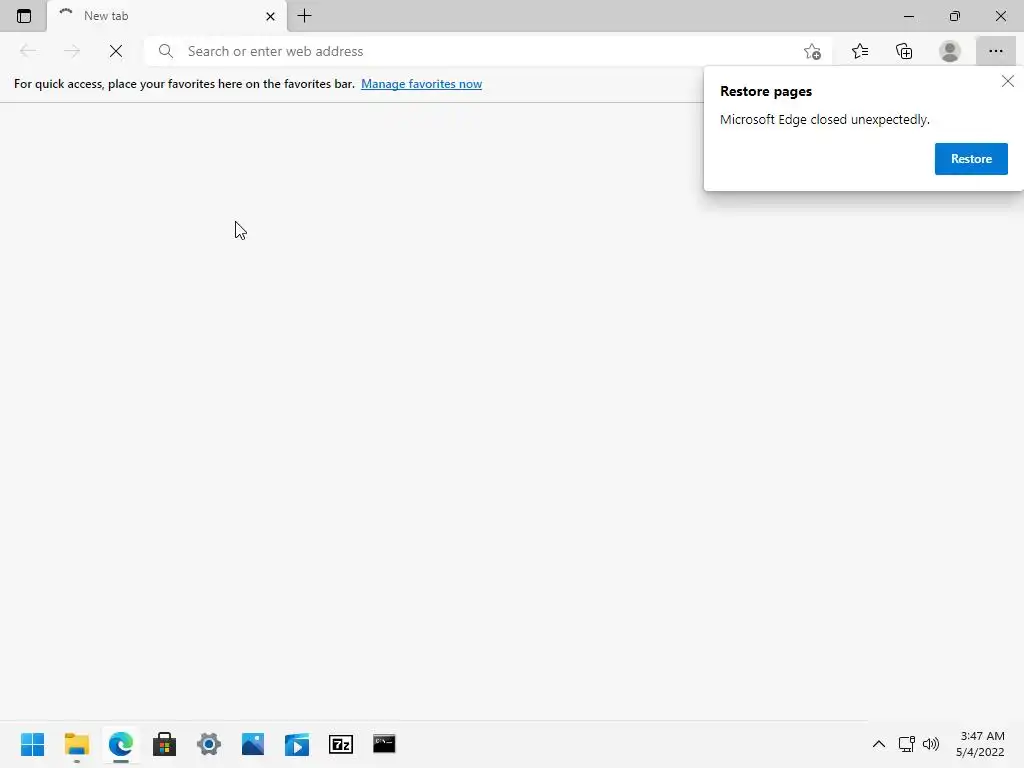Click the Microsoft Edge taskbar icon
The height and width of the screenshot is (768, 1024).
[121, 744]
